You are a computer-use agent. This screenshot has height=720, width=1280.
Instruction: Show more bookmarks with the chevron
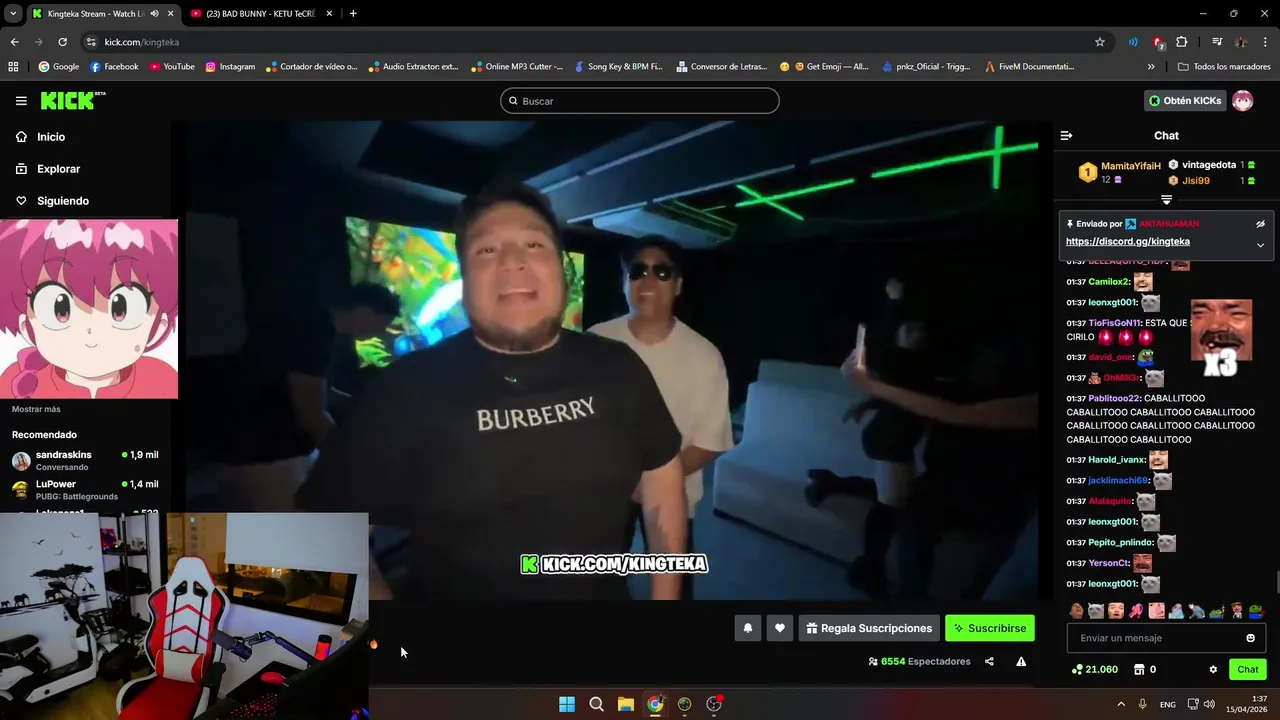point(1151,67)
